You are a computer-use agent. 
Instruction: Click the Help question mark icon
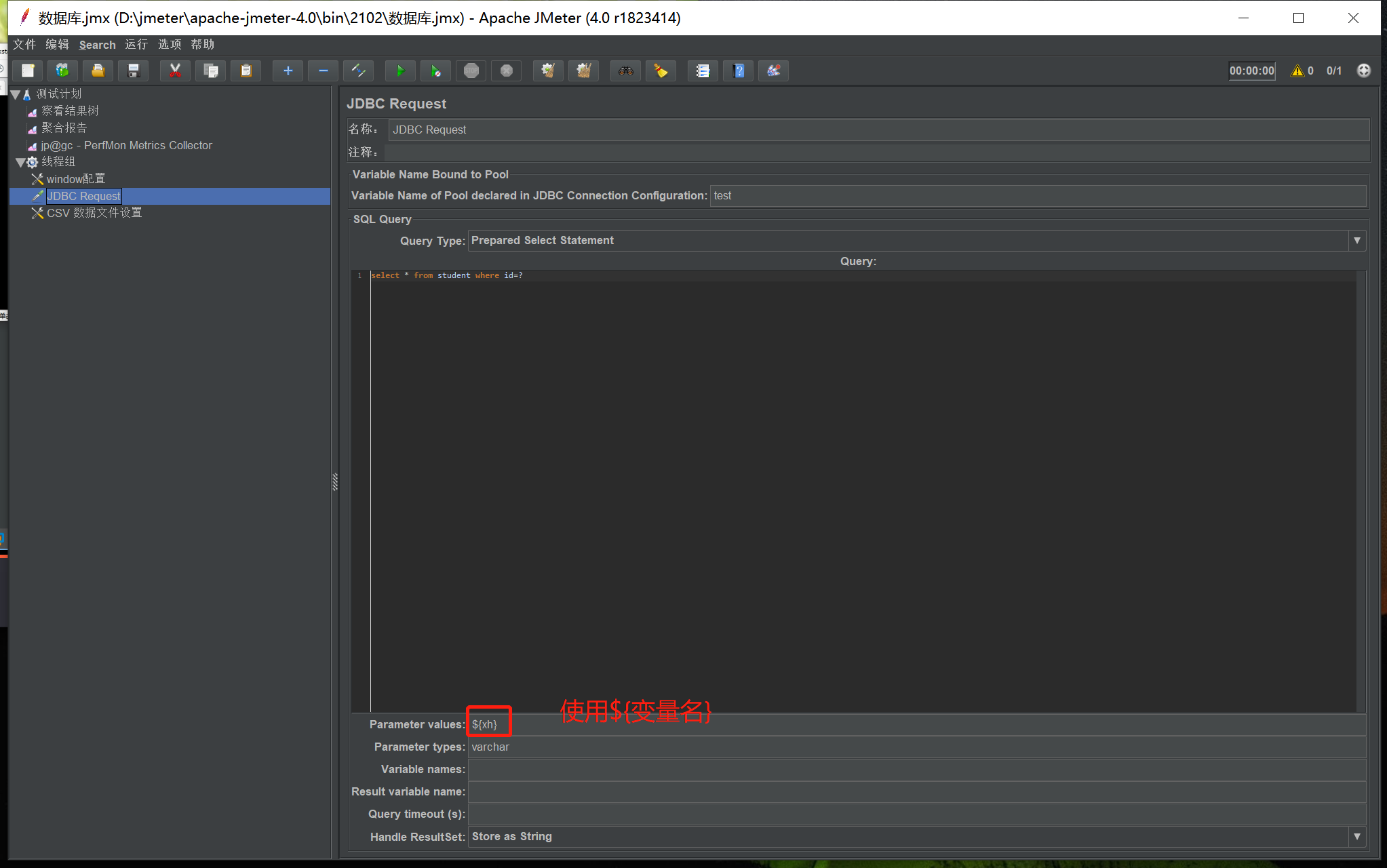739,71
